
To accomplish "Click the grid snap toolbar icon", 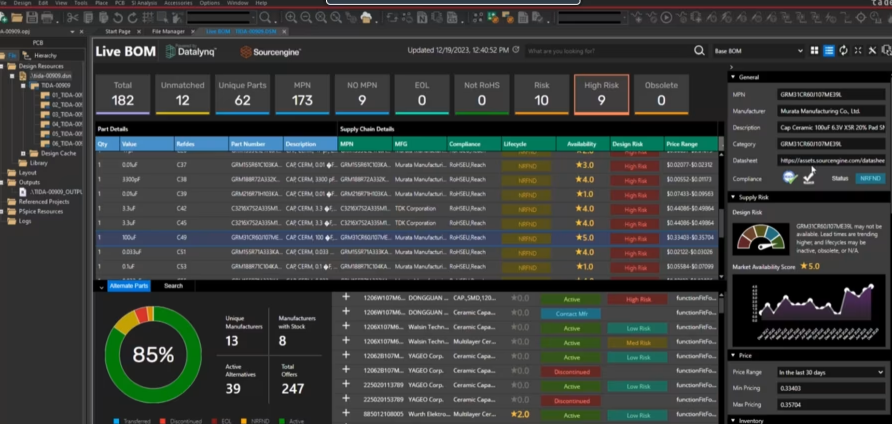I will (147, 18).
